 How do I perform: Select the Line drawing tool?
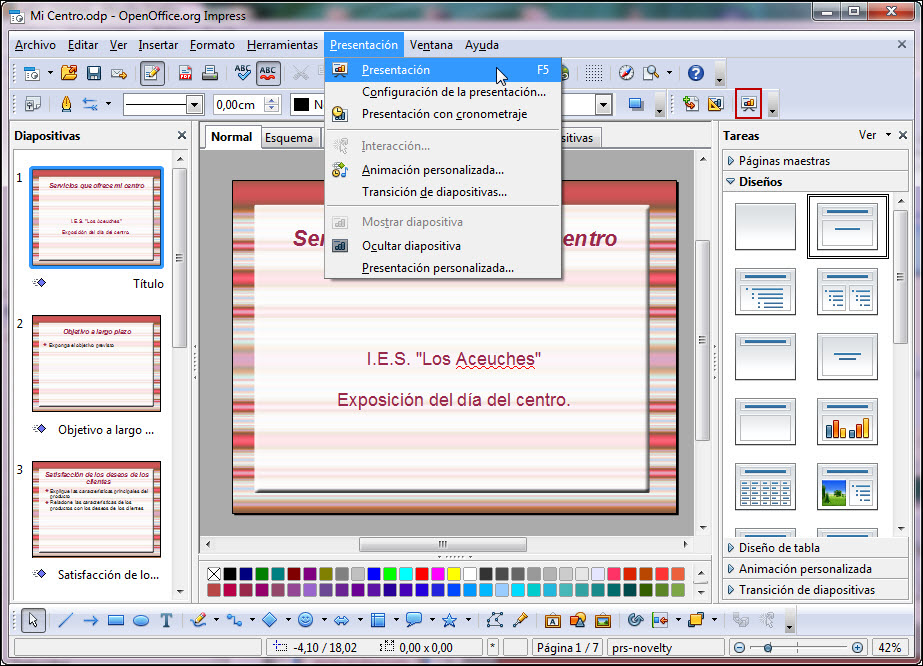65,620
